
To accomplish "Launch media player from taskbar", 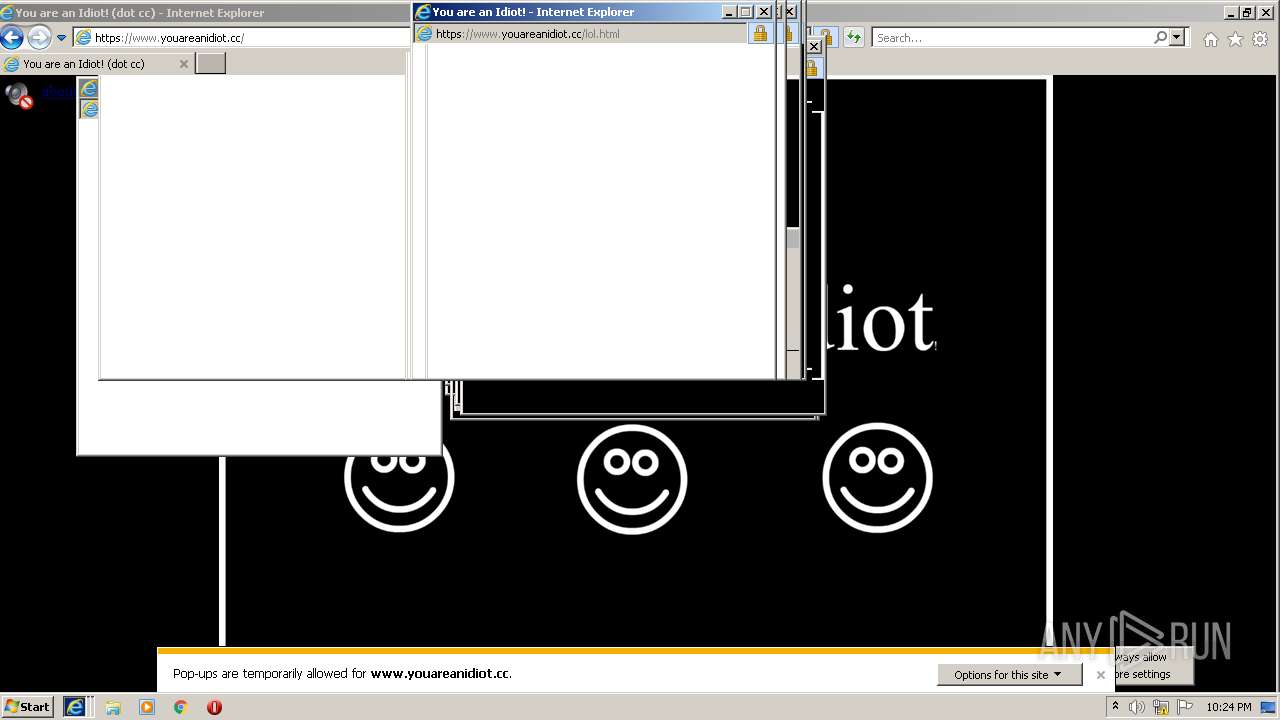I will [147, 707].
